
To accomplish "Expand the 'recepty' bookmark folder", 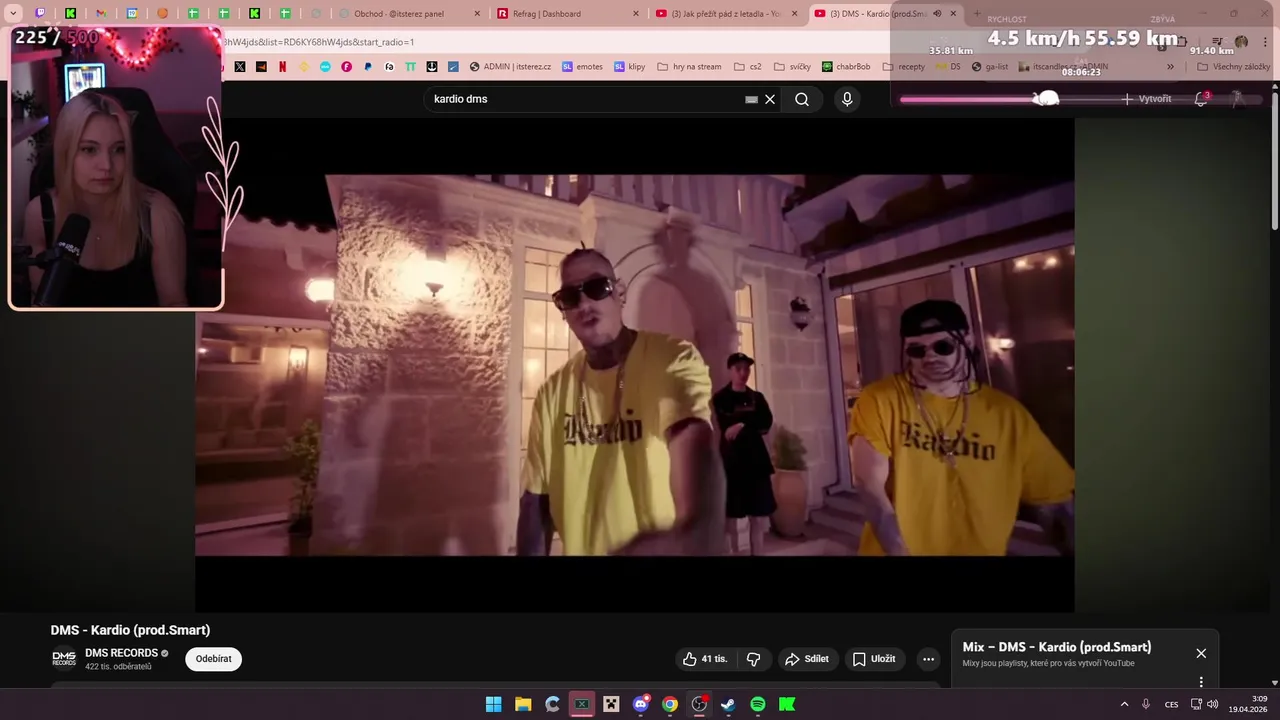I will coord(904,67).
